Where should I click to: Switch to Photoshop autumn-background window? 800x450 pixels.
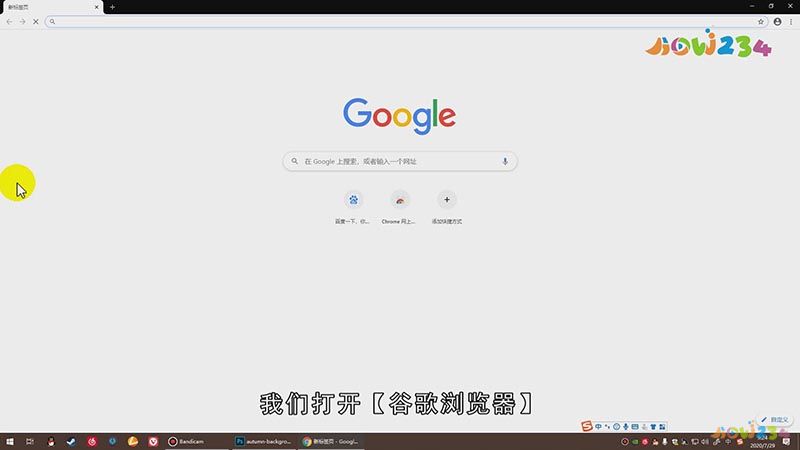(264, 441)
